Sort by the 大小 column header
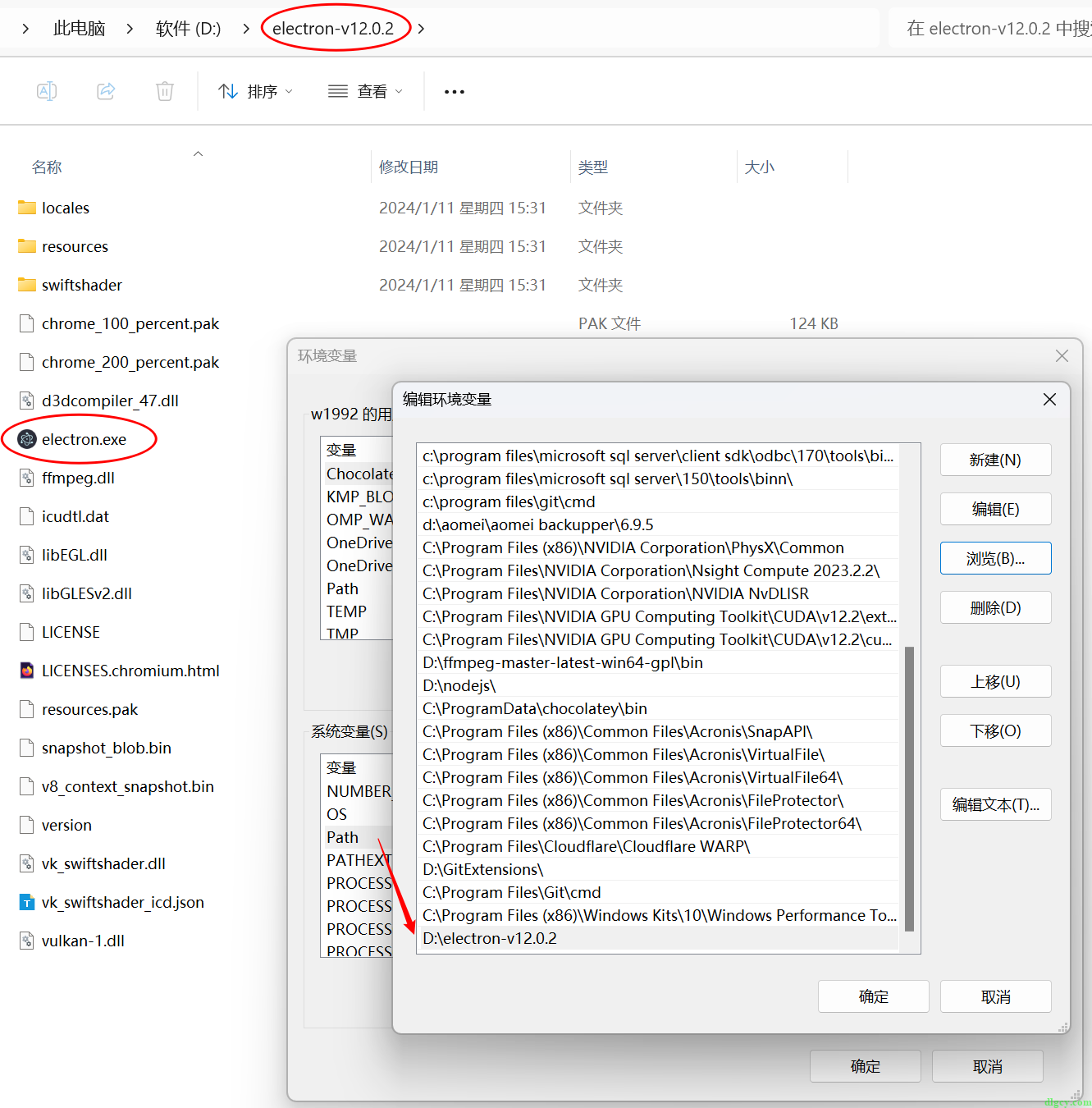Screen dimensions: 1092x1108 [760, 167]
